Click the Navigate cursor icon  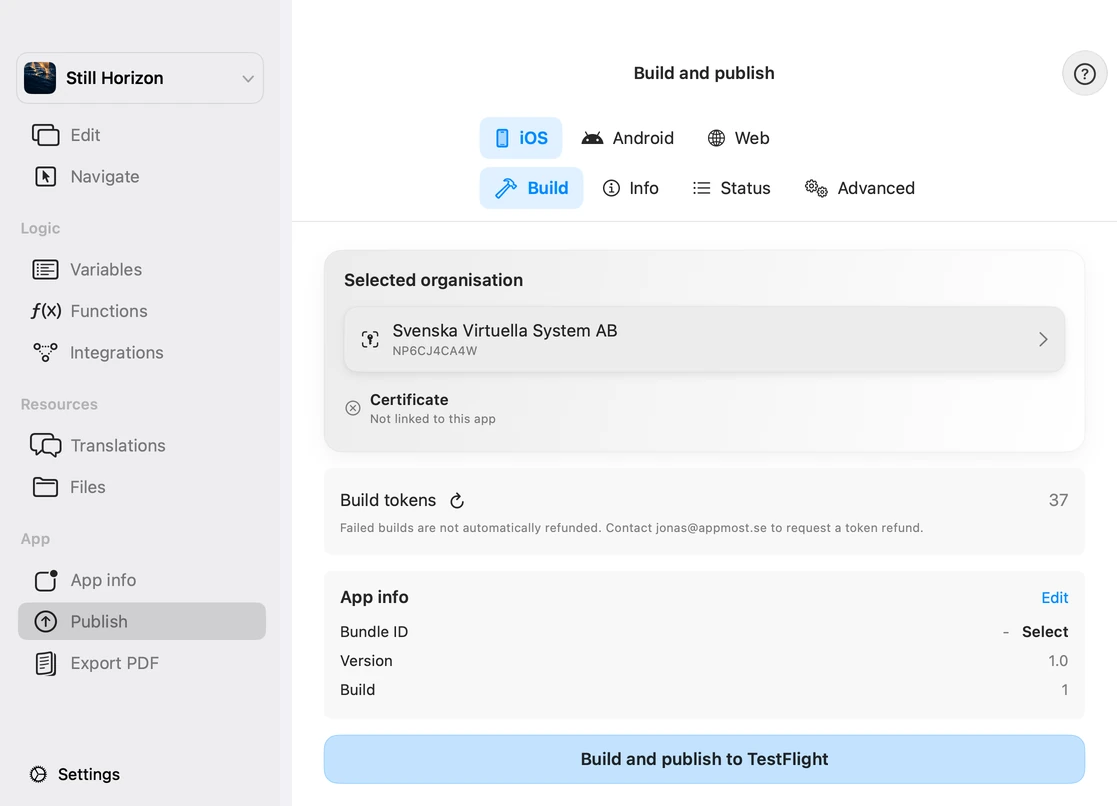tap(46, 176)
